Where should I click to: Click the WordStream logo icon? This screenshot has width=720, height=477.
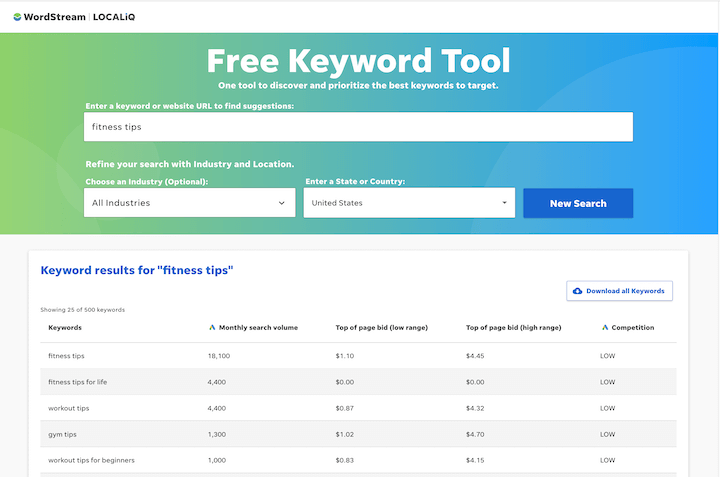17,16
